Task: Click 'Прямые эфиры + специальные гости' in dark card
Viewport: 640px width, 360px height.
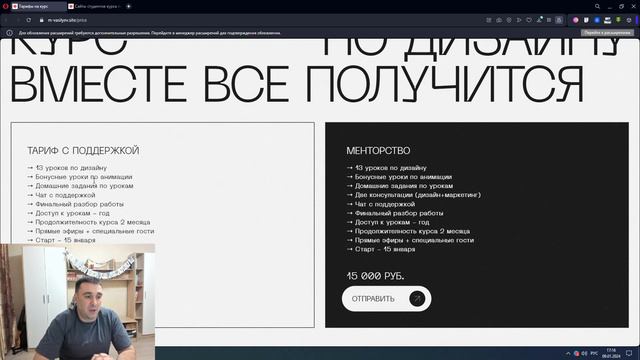Action: (x=410, y=240)
